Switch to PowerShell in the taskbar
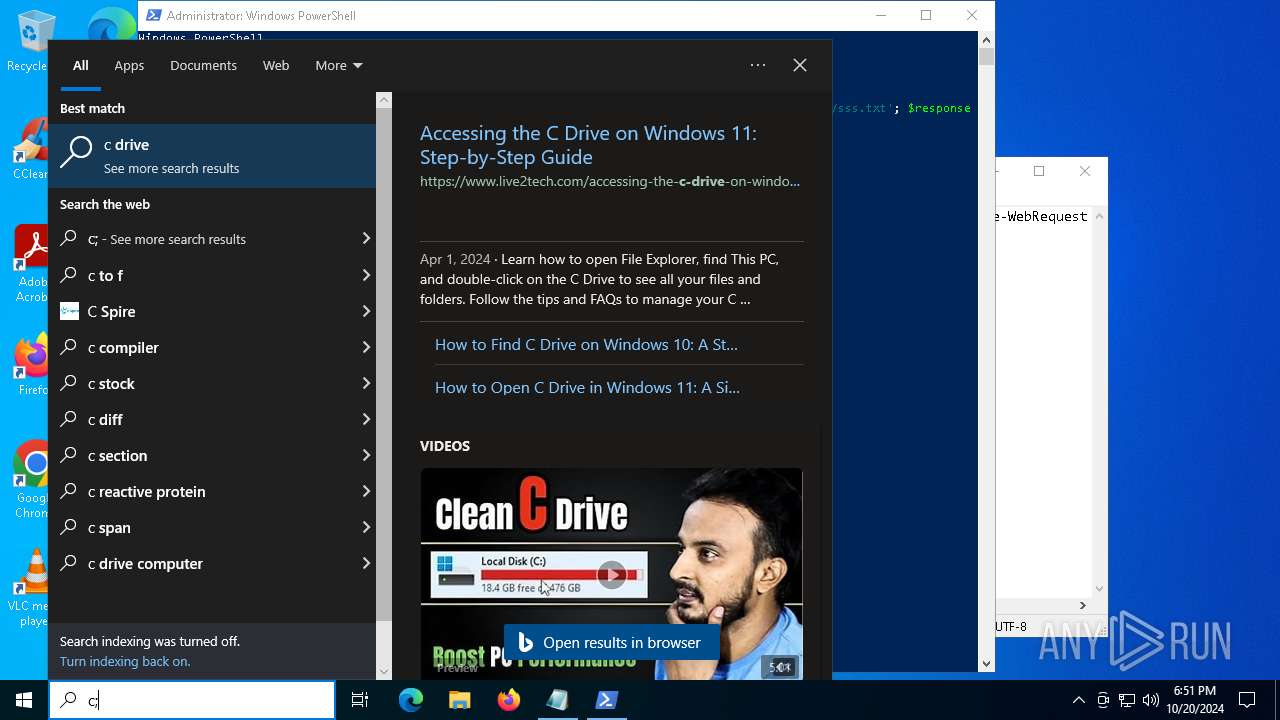Screen dimensions: 1280x720 pyautogui.click(x=607, y=700)
